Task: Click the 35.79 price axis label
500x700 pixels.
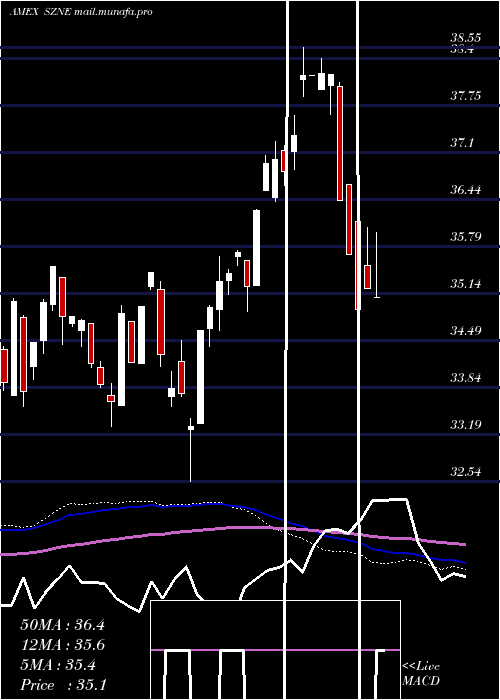Action: pyautogui.click(x=466, y=236)
